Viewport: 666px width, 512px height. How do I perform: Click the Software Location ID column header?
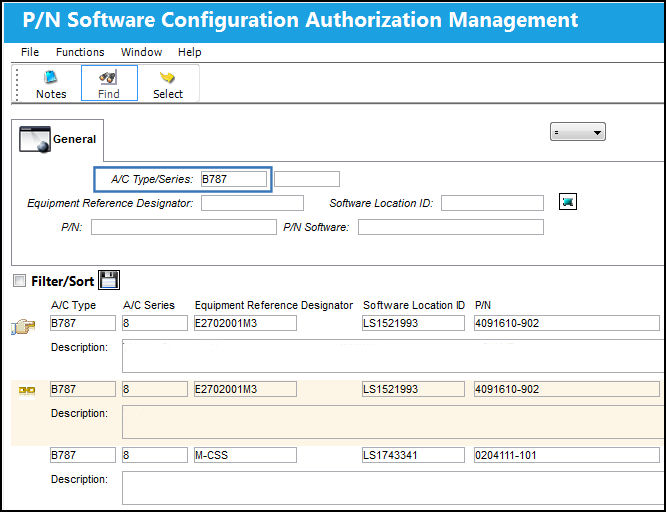point(414,305)
